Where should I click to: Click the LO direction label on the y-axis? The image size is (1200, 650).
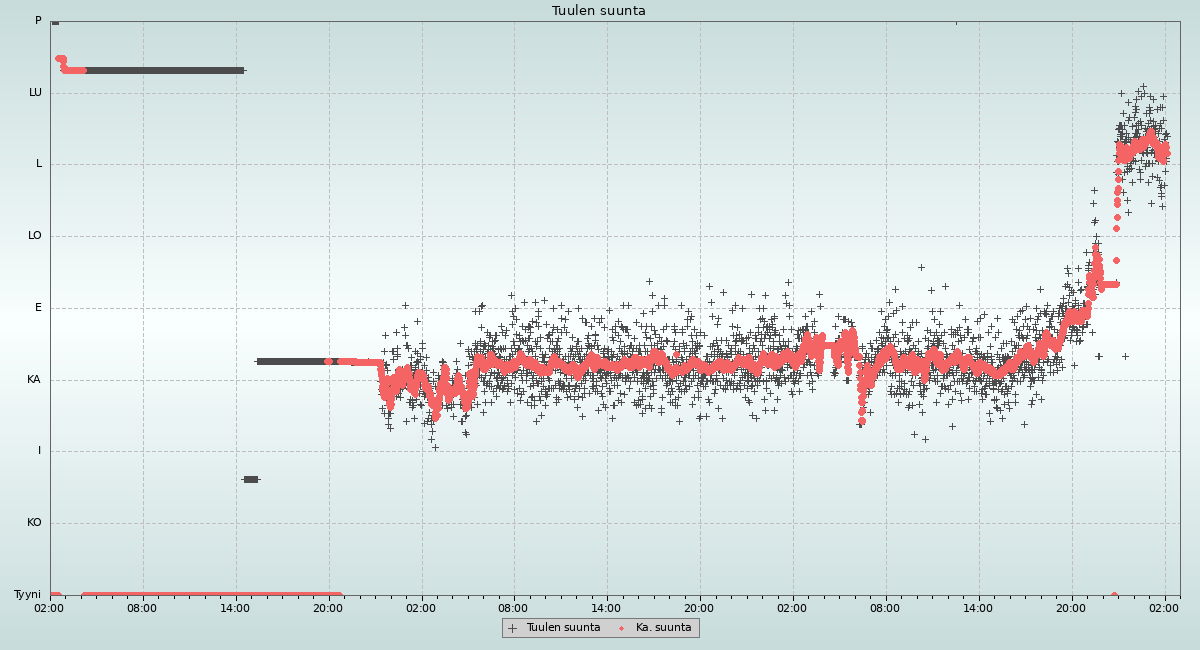(35, 236)
